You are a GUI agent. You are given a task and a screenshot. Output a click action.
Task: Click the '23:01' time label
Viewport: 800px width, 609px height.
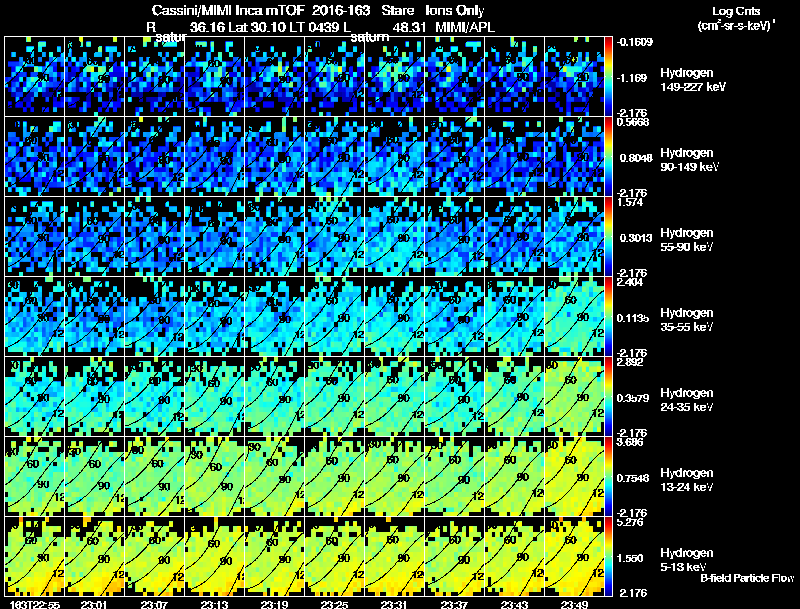(x=94, y=604)
